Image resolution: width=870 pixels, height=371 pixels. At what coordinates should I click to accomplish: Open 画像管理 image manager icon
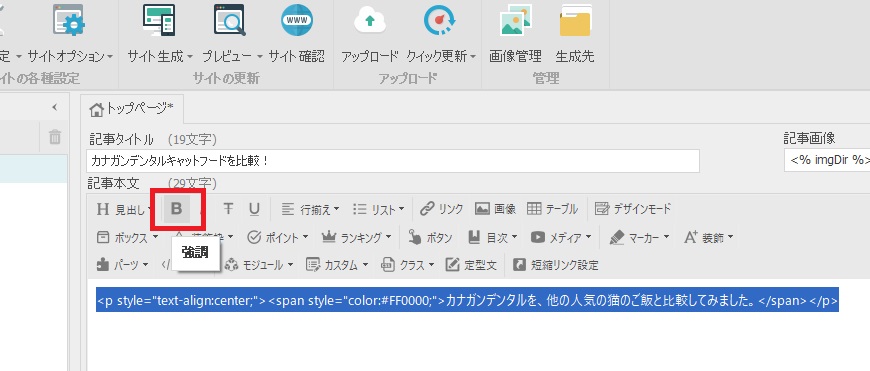click(x=515, y=21)
